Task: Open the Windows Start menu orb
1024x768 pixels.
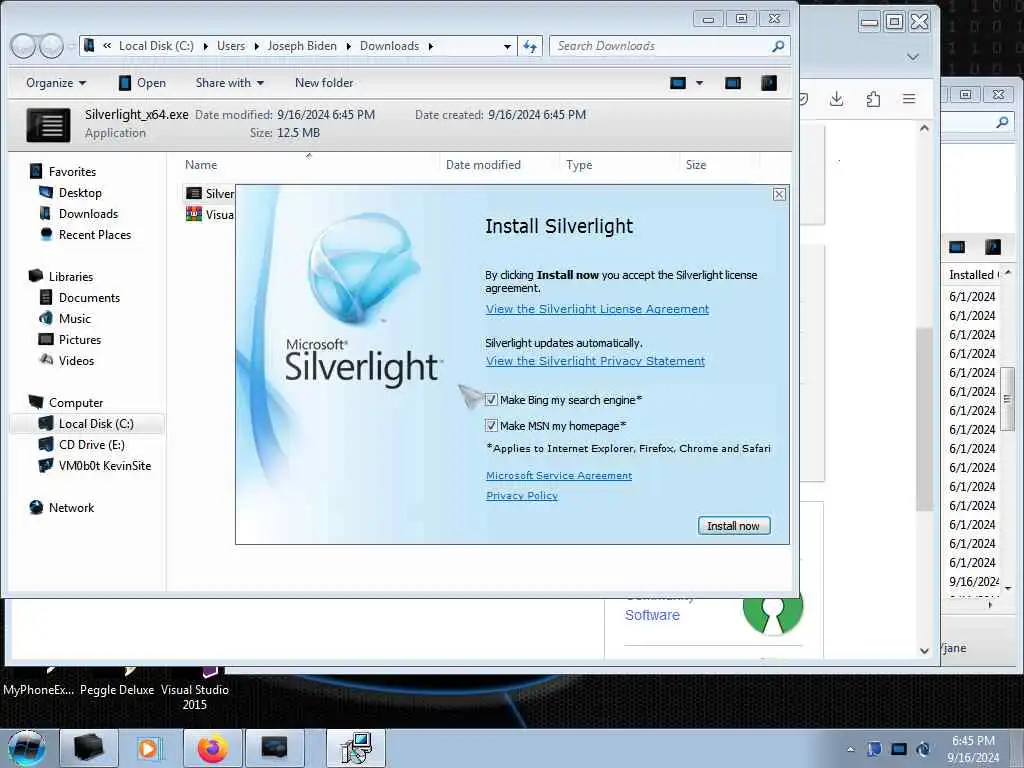Action: [26, 748]
